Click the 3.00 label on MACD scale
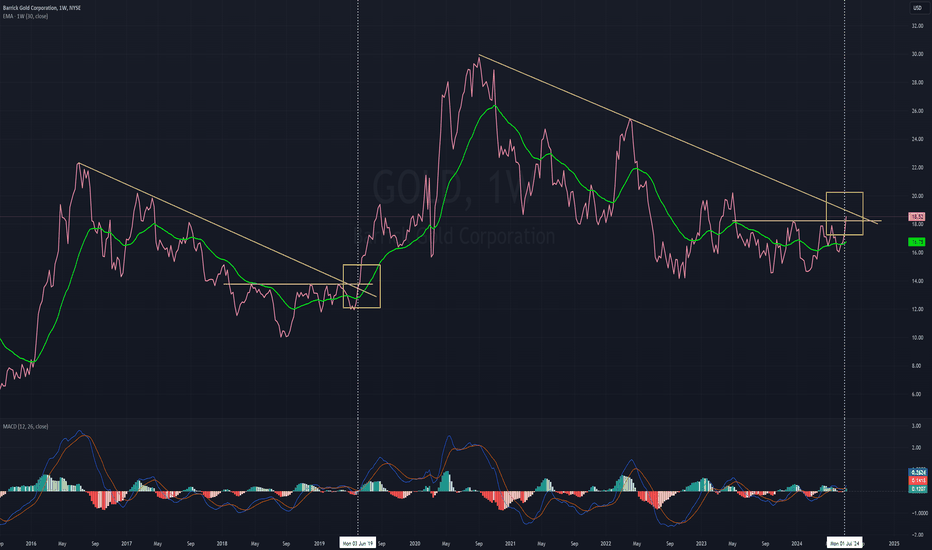Screen dimensions: 932x550 916,426
